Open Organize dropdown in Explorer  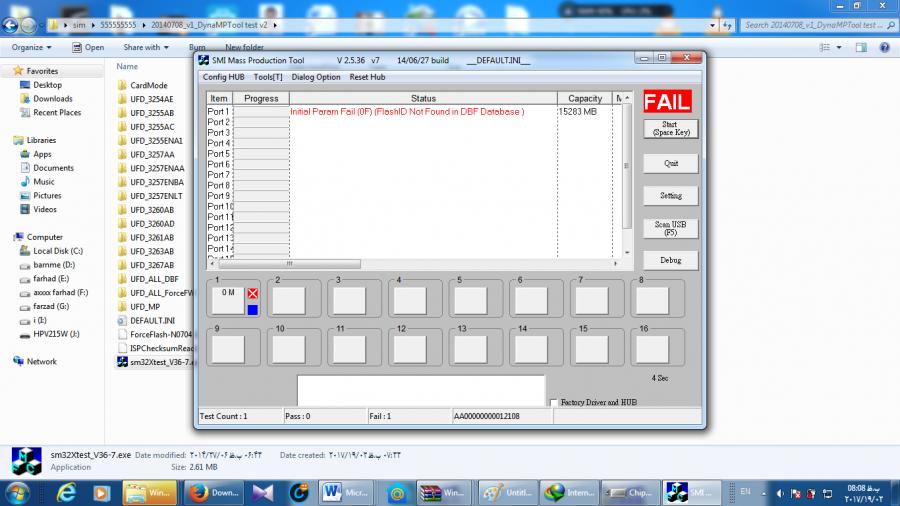pos(32,47)
